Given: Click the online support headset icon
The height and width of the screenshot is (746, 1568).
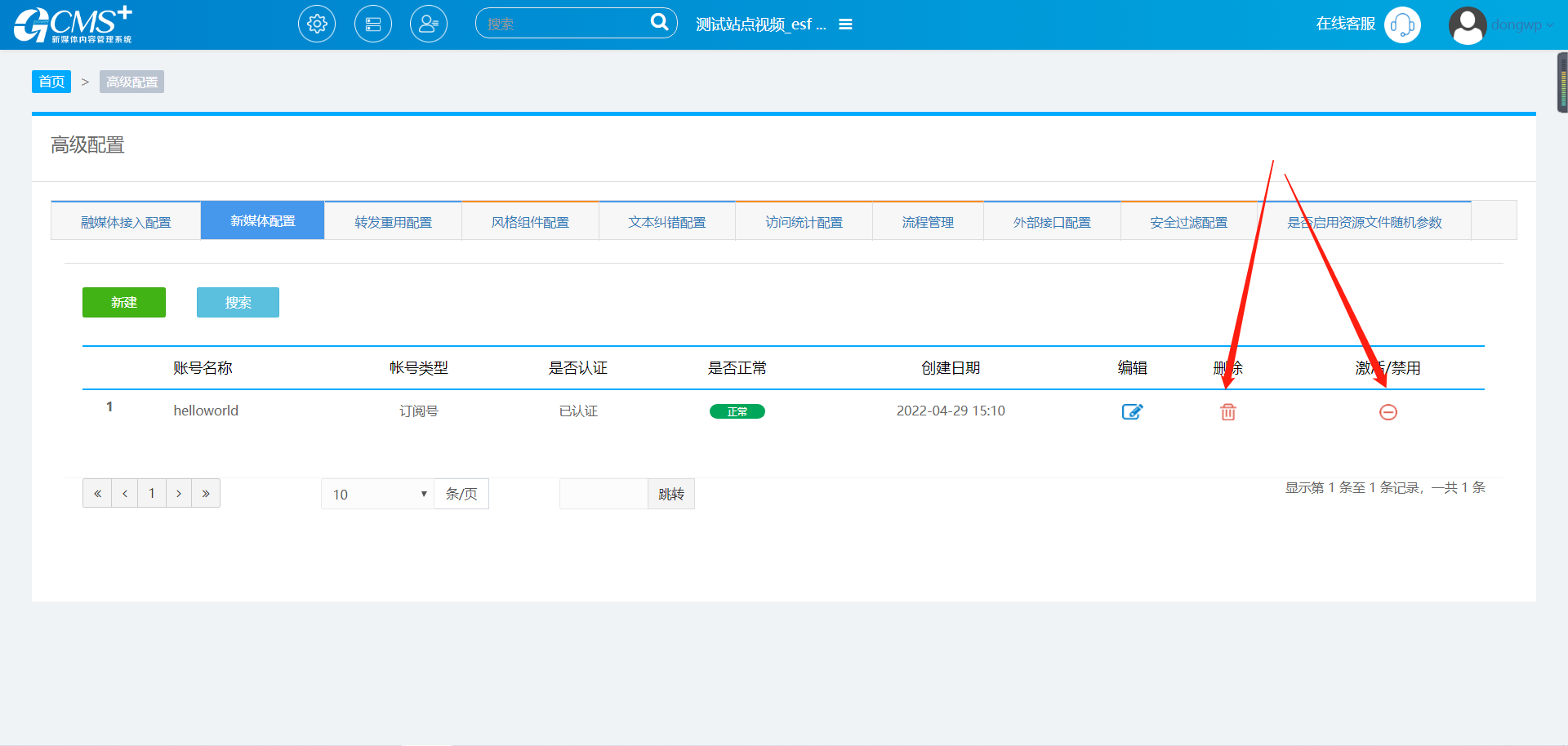Looking at the screenshot, I should 1402,25.
